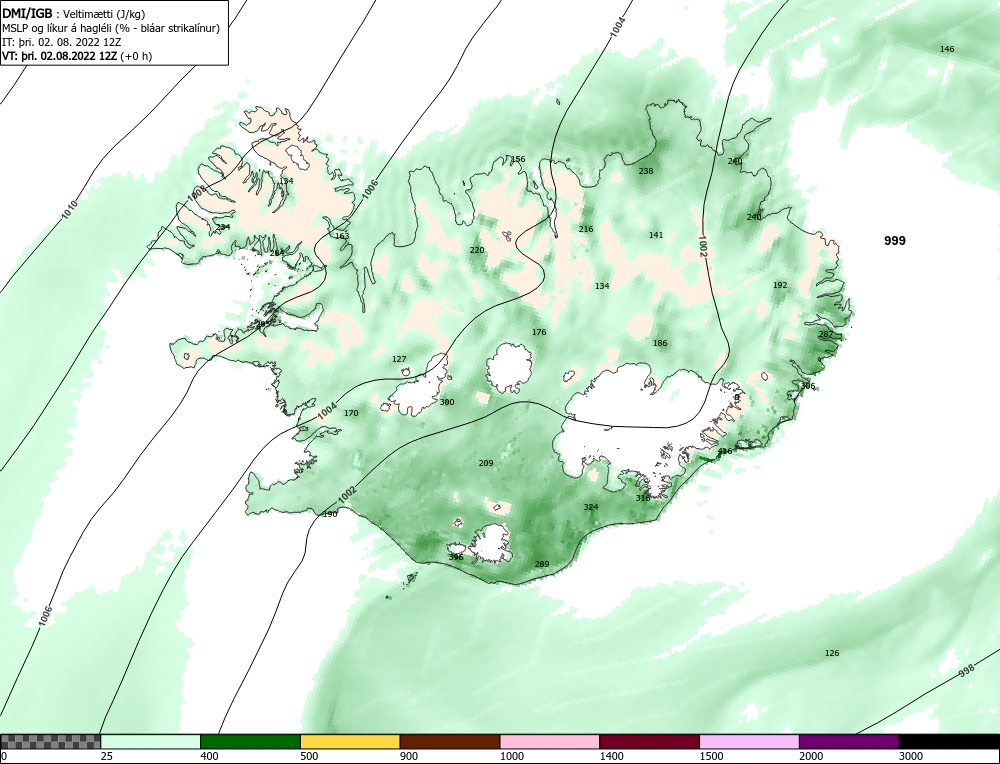Click the bold 999 pressure value

[895, 240]
